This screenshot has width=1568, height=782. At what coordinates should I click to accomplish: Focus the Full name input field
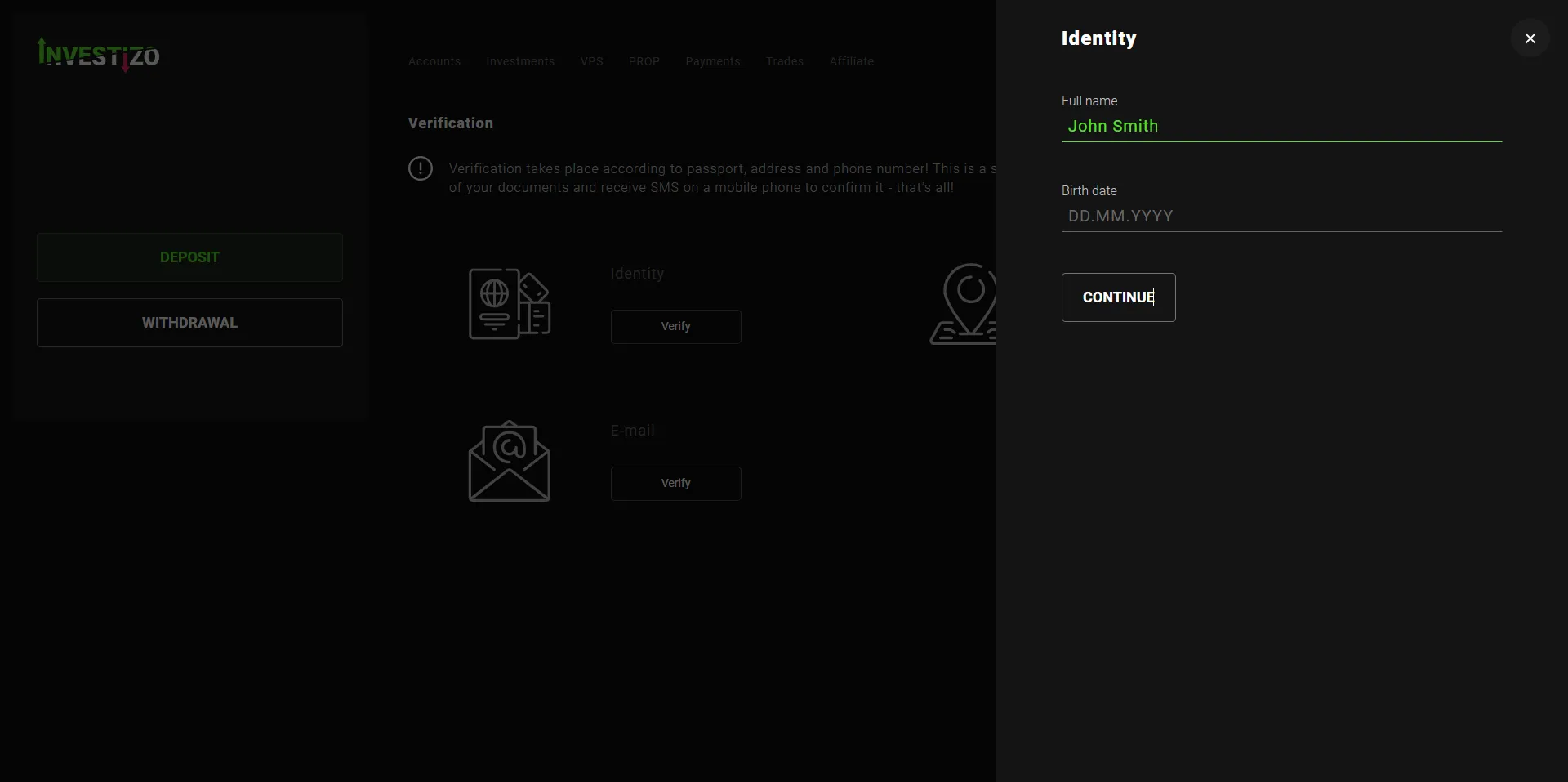click(x=1282, y=126)
